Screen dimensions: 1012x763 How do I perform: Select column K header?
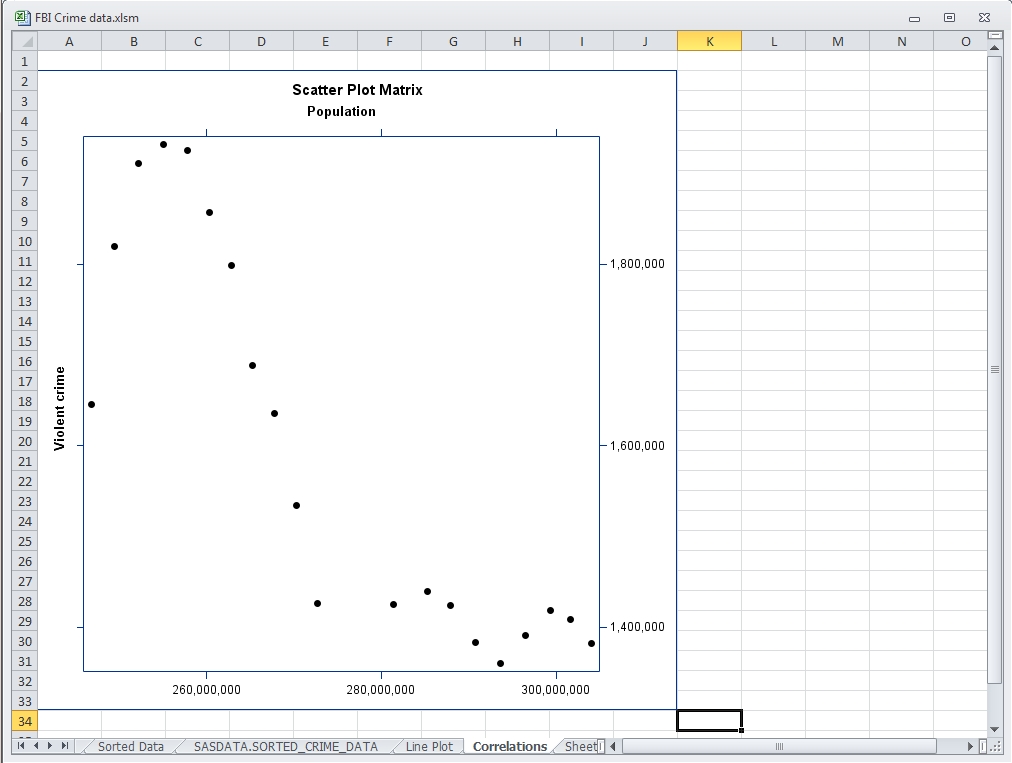point(709,41)
